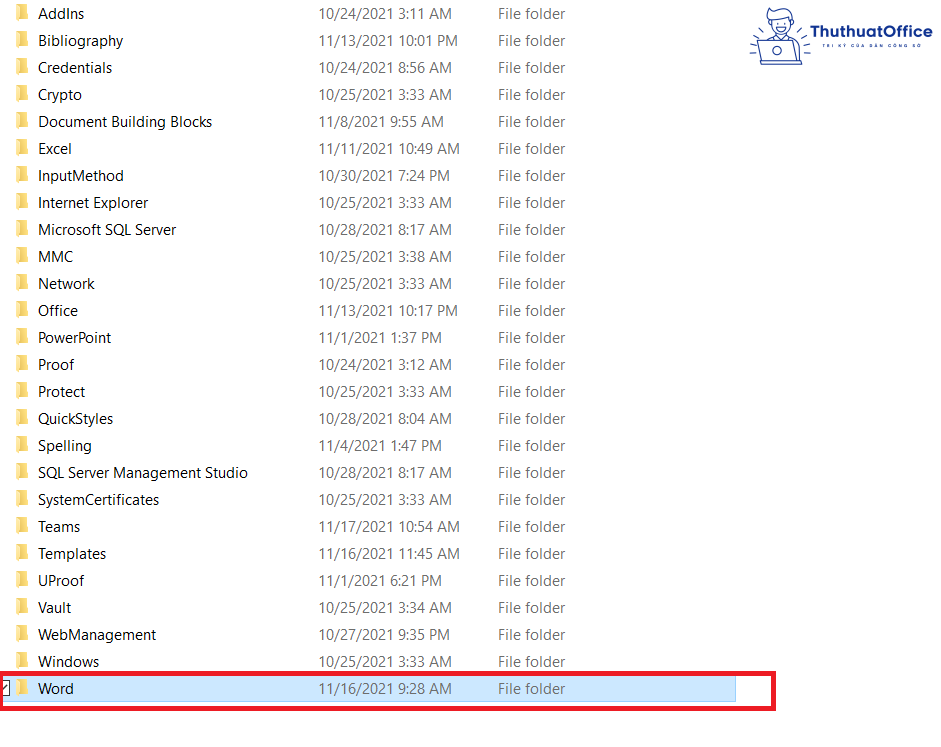Click the QuickStyles folder icon

click(x=22, y=418)
